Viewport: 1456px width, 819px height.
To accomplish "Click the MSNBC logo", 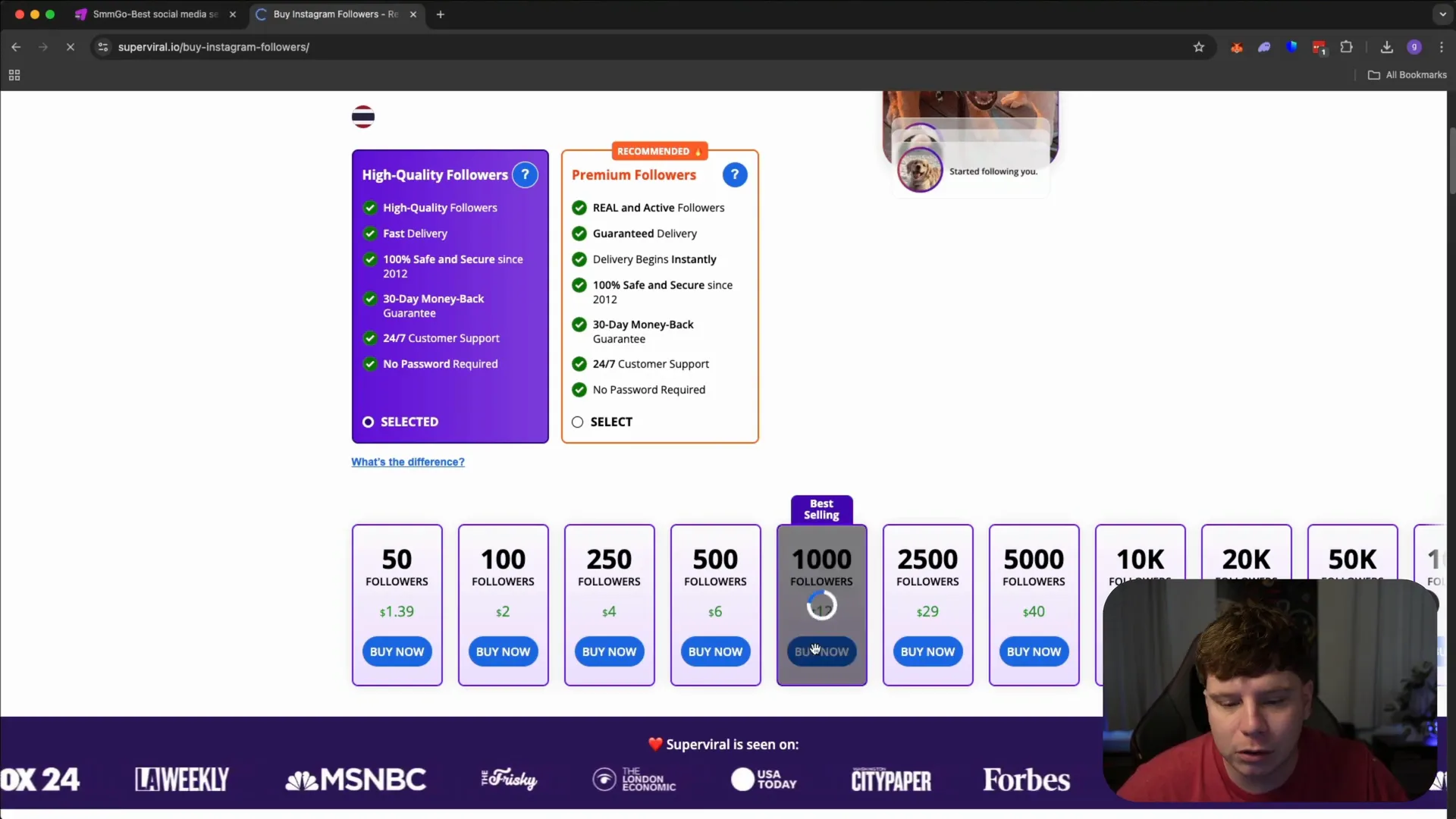I will 356,780.
